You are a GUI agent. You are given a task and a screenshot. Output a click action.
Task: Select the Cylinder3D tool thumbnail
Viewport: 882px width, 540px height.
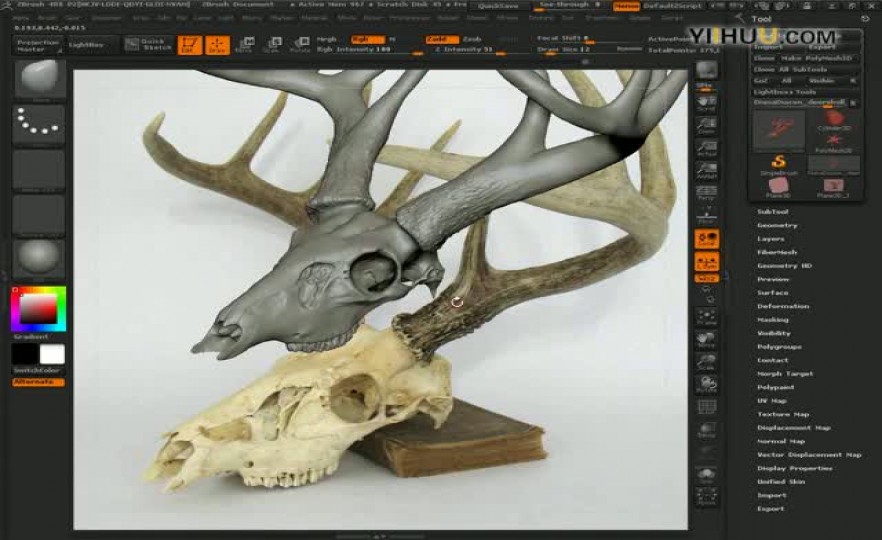[x=834, y=120]
